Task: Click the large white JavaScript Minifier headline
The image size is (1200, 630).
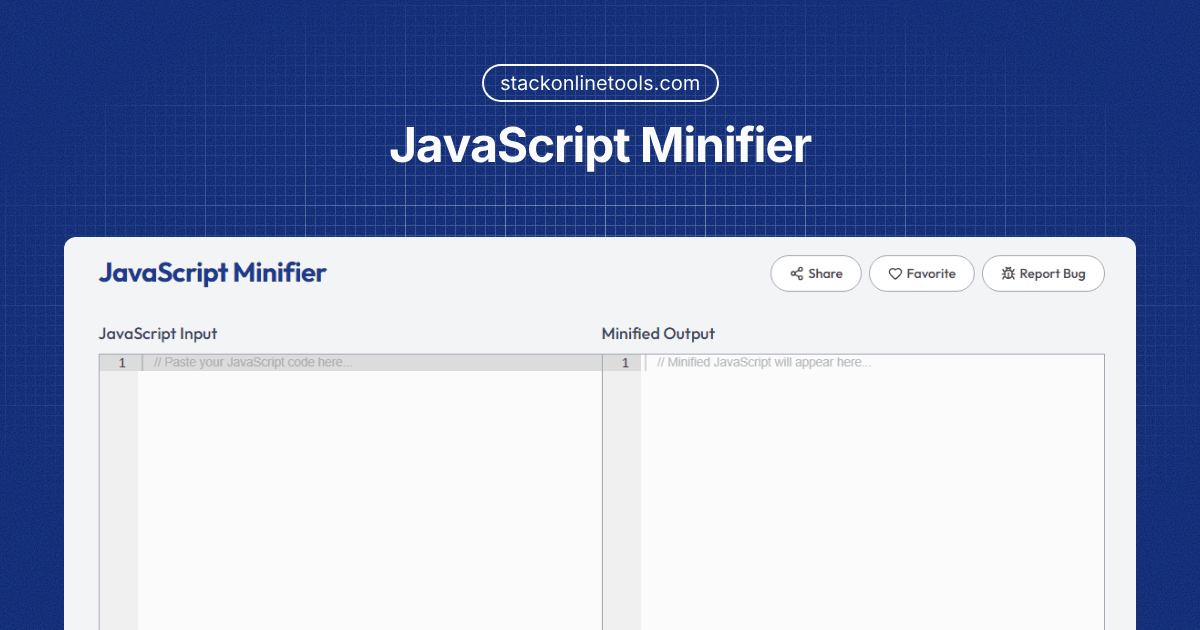Action: pyautogui.click(x=600, y=146)
